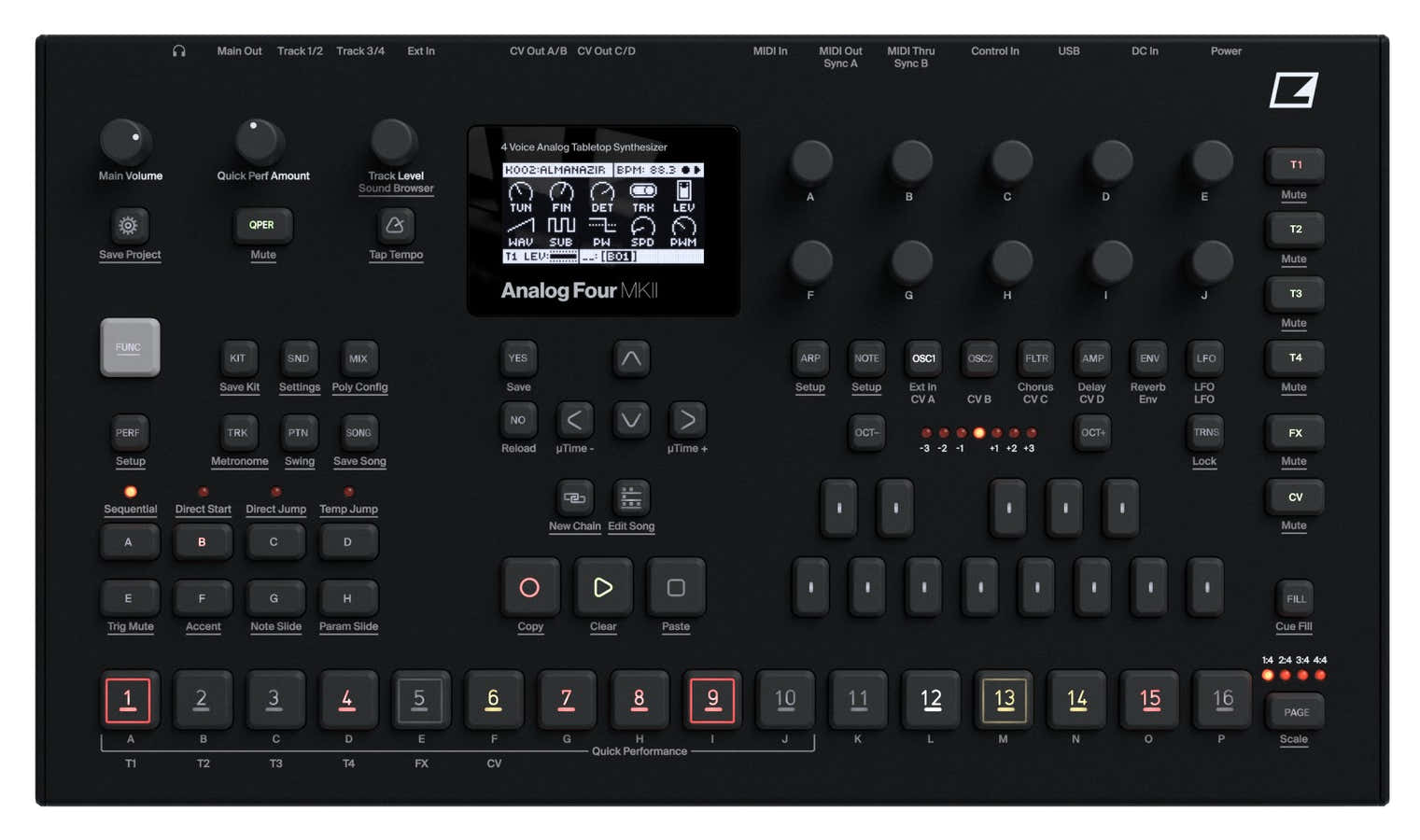Click the QPER Mute button

(261, 225)
